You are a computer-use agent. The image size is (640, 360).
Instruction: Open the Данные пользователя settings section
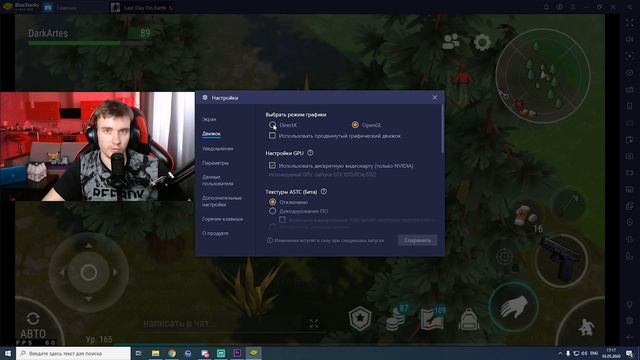(218, 180)
